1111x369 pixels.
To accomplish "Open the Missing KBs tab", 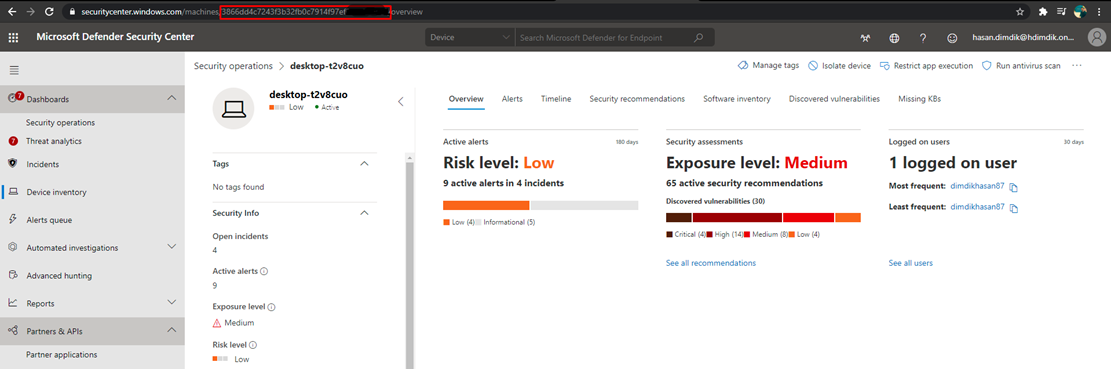I will click(920, 99).
